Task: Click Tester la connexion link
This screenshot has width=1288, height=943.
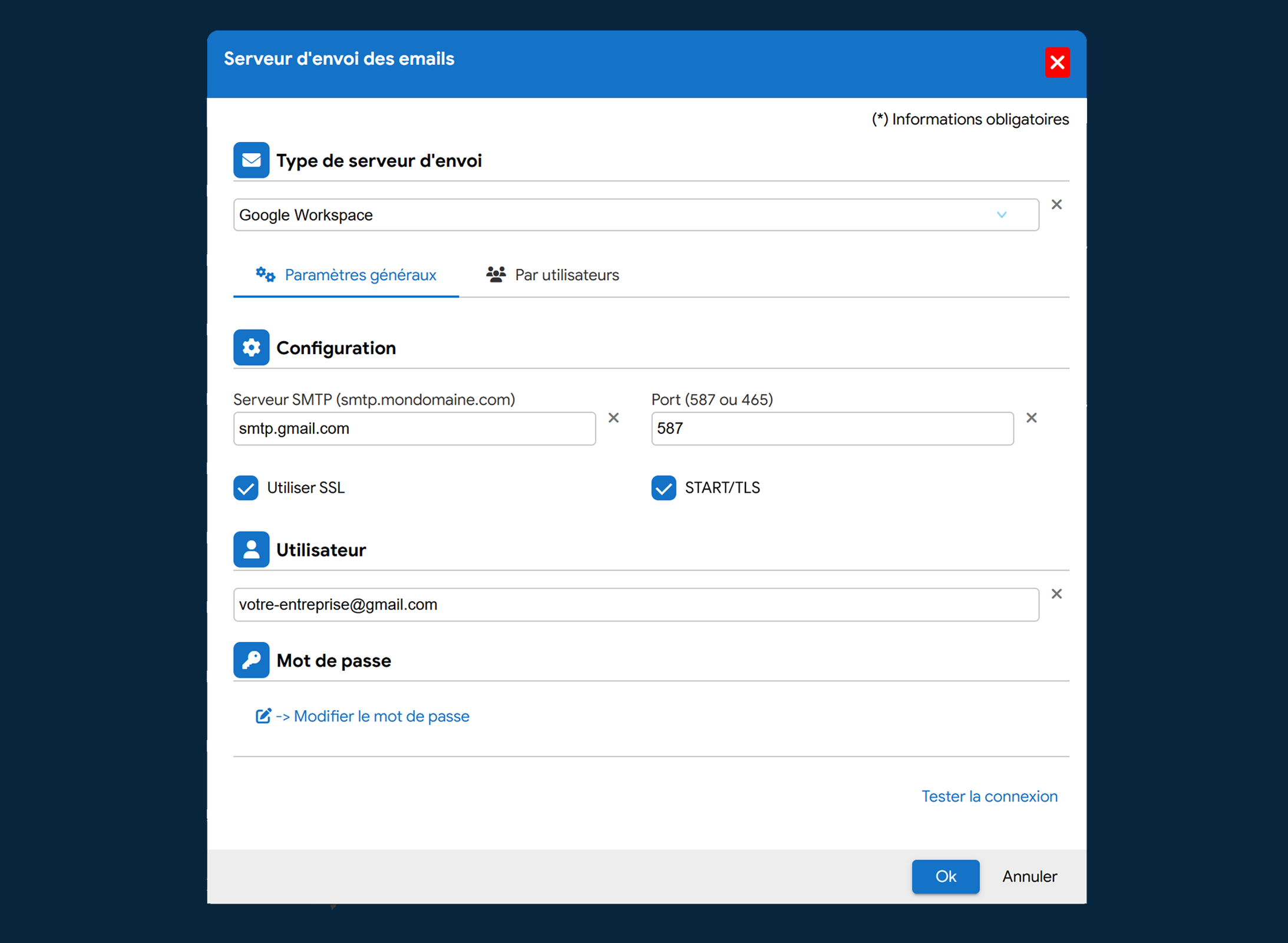Action: [x=989, y=796]
